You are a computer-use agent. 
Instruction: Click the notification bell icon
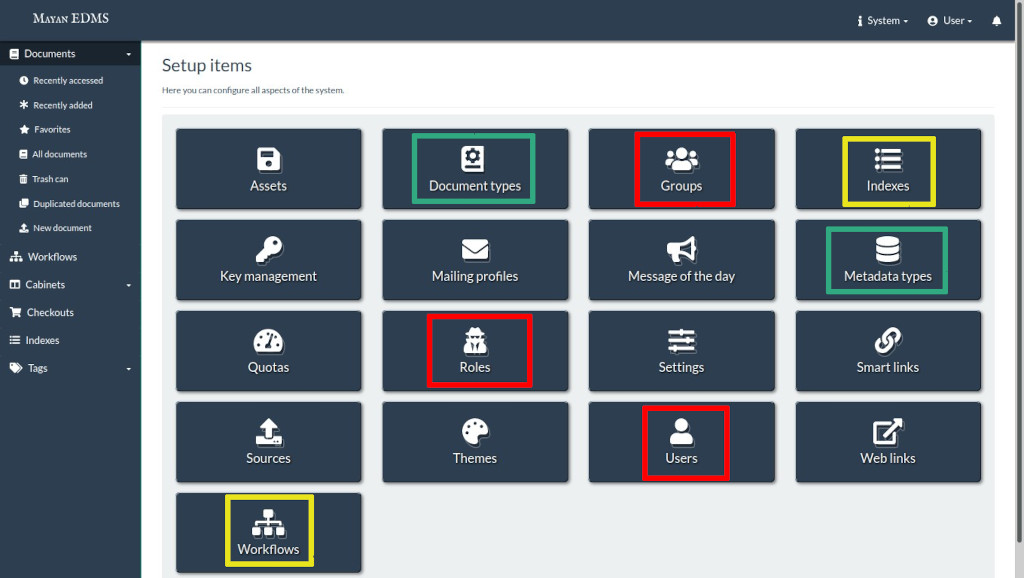(996, 21)
